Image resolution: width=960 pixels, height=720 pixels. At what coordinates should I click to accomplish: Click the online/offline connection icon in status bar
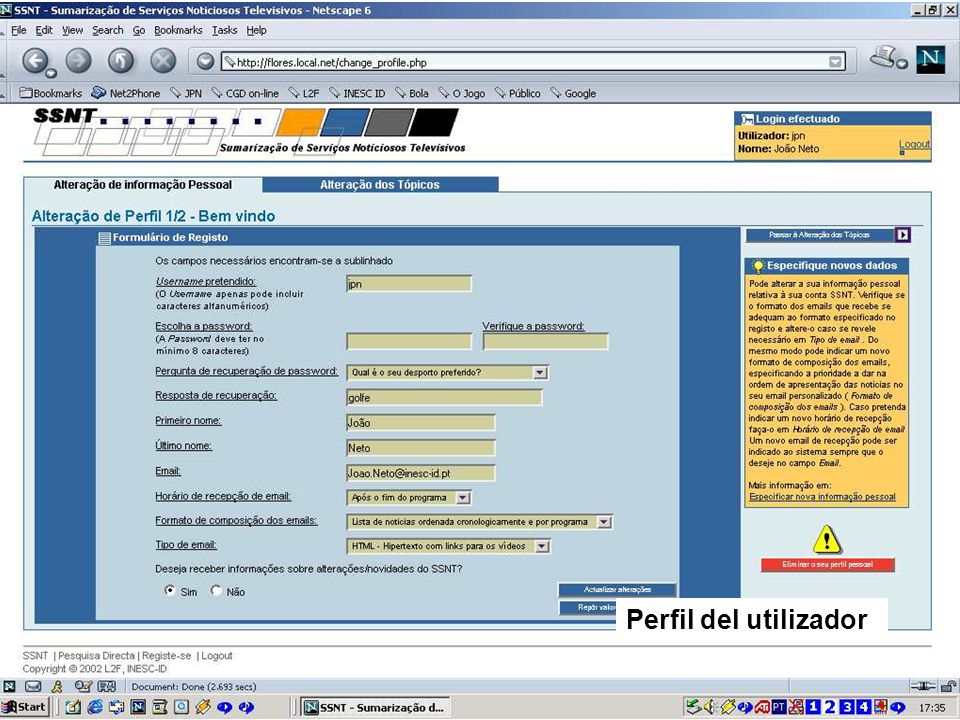923,686
